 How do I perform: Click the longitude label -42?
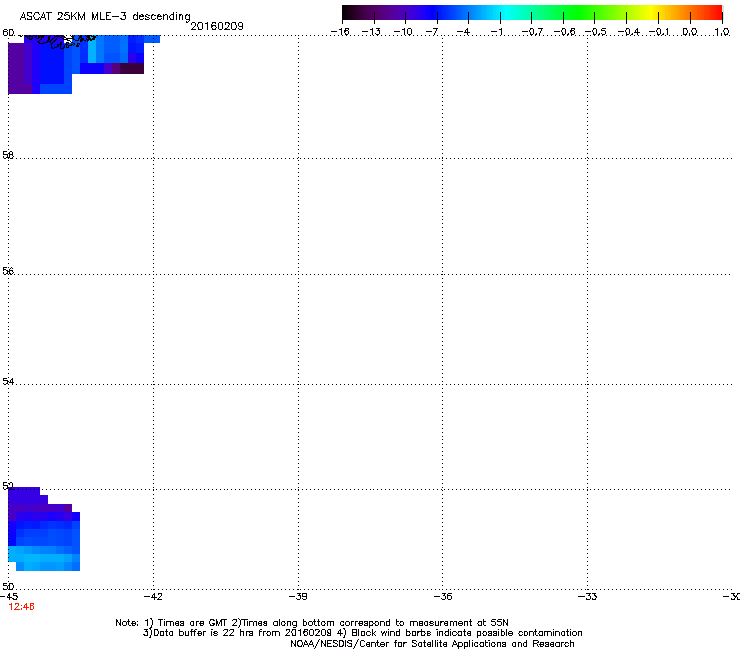(x=153, y=597)
